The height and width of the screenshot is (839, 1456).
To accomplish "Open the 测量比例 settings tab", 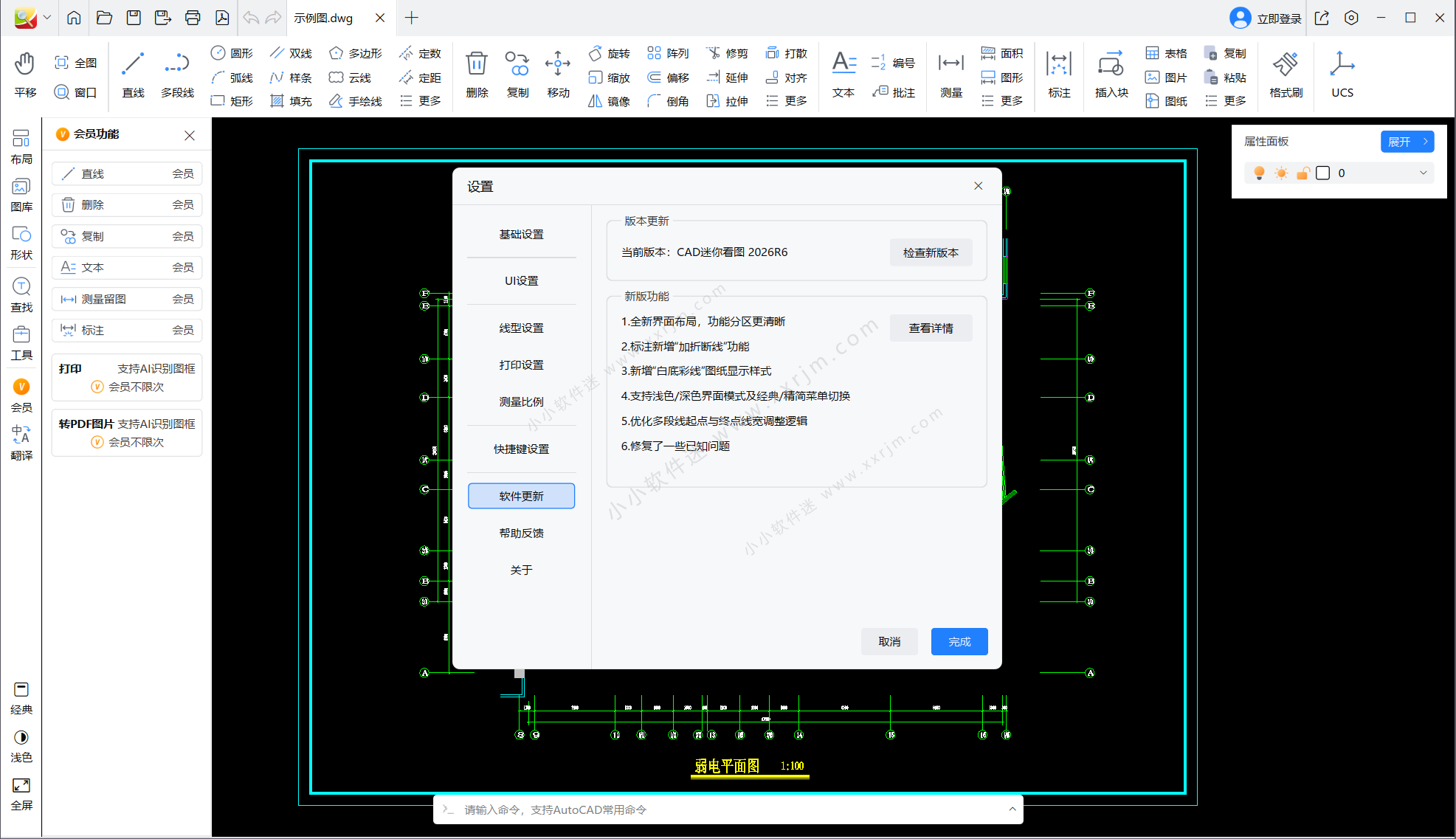I will pos(521,401).
